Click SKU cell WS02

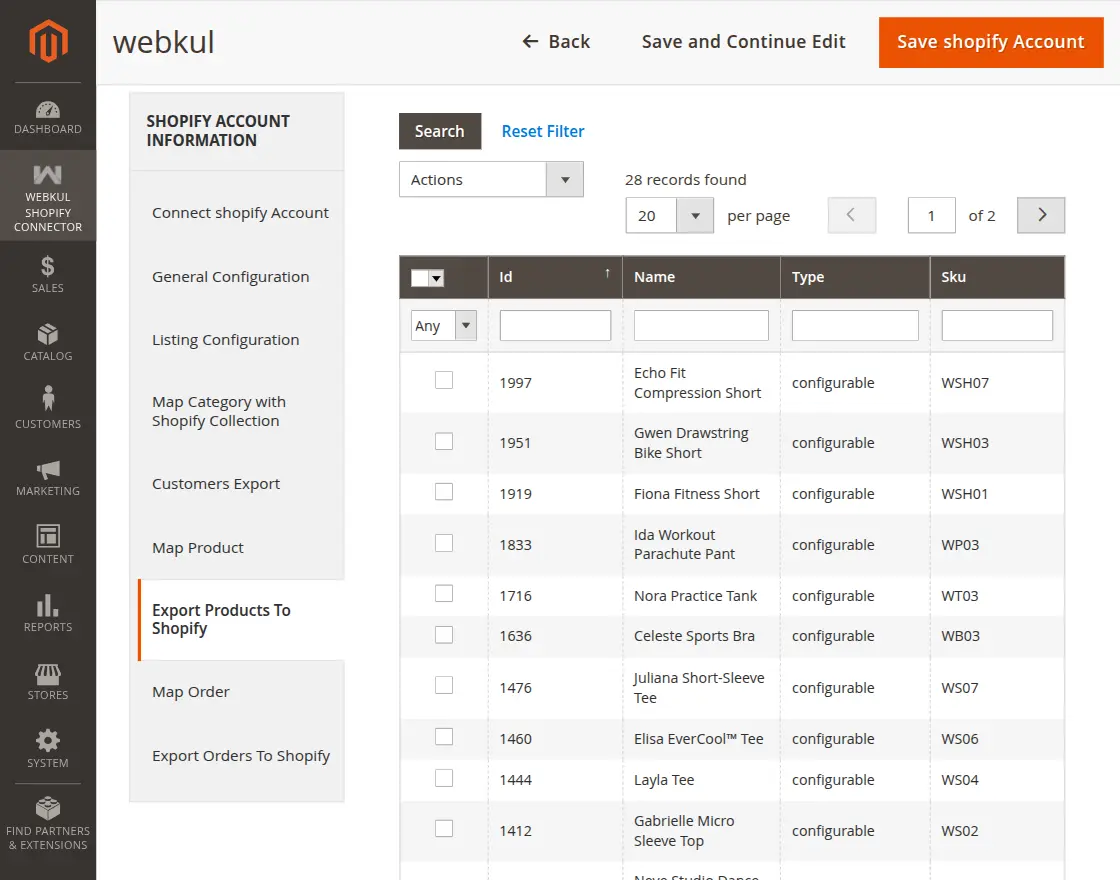tap(960, 831)
